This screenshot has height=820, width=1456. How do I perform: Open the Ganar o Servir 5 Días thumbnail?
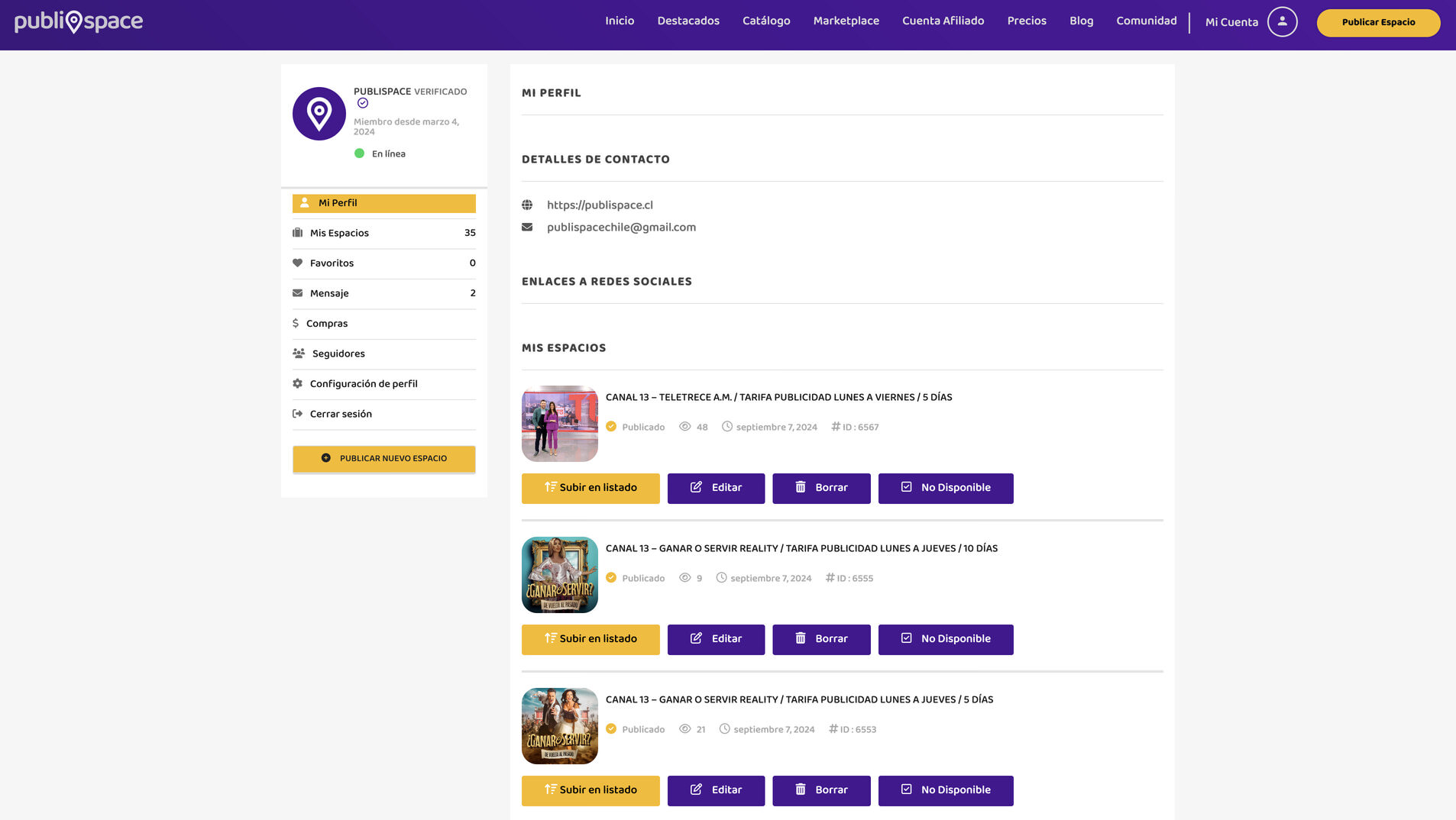pyautogui.click(x=560, y=726)
